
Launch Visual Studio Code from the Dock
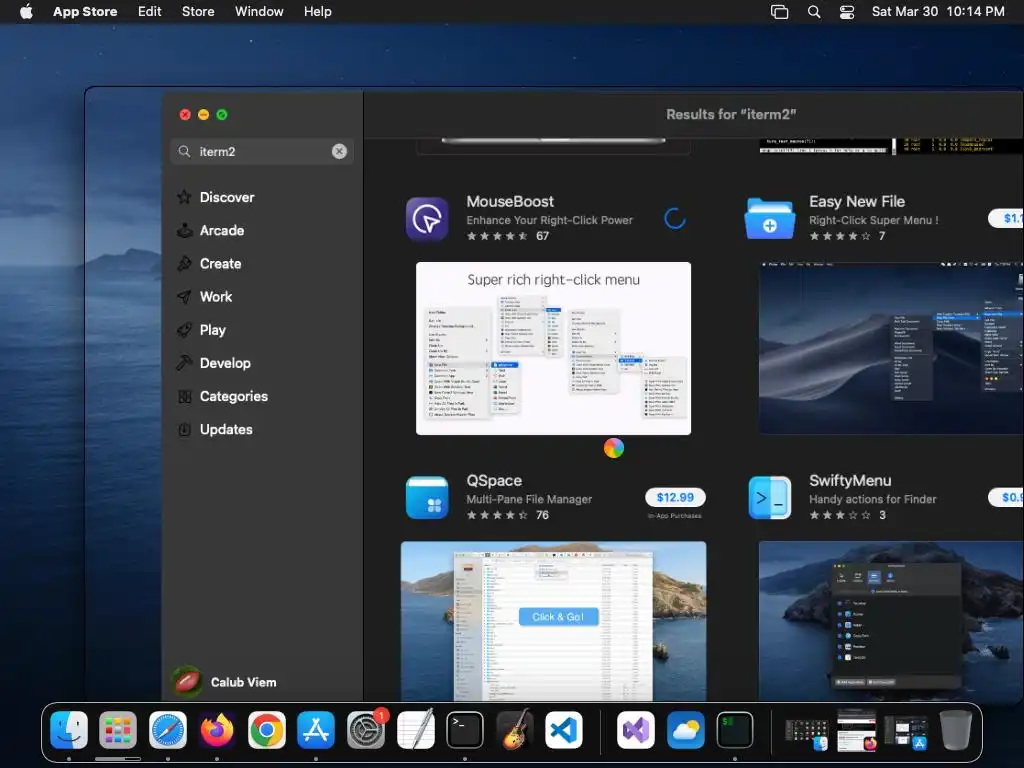564,730
